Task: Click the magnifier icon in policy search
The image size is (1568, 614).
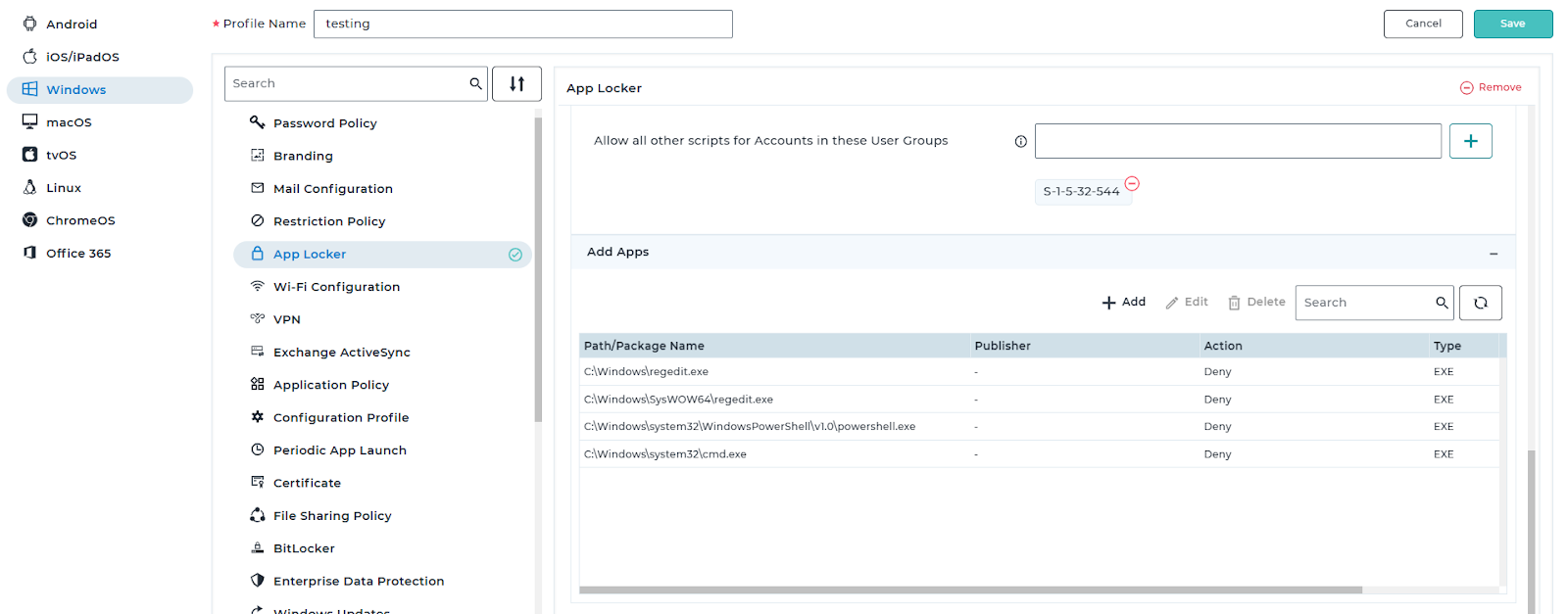Action: click(x=475, y=84)
